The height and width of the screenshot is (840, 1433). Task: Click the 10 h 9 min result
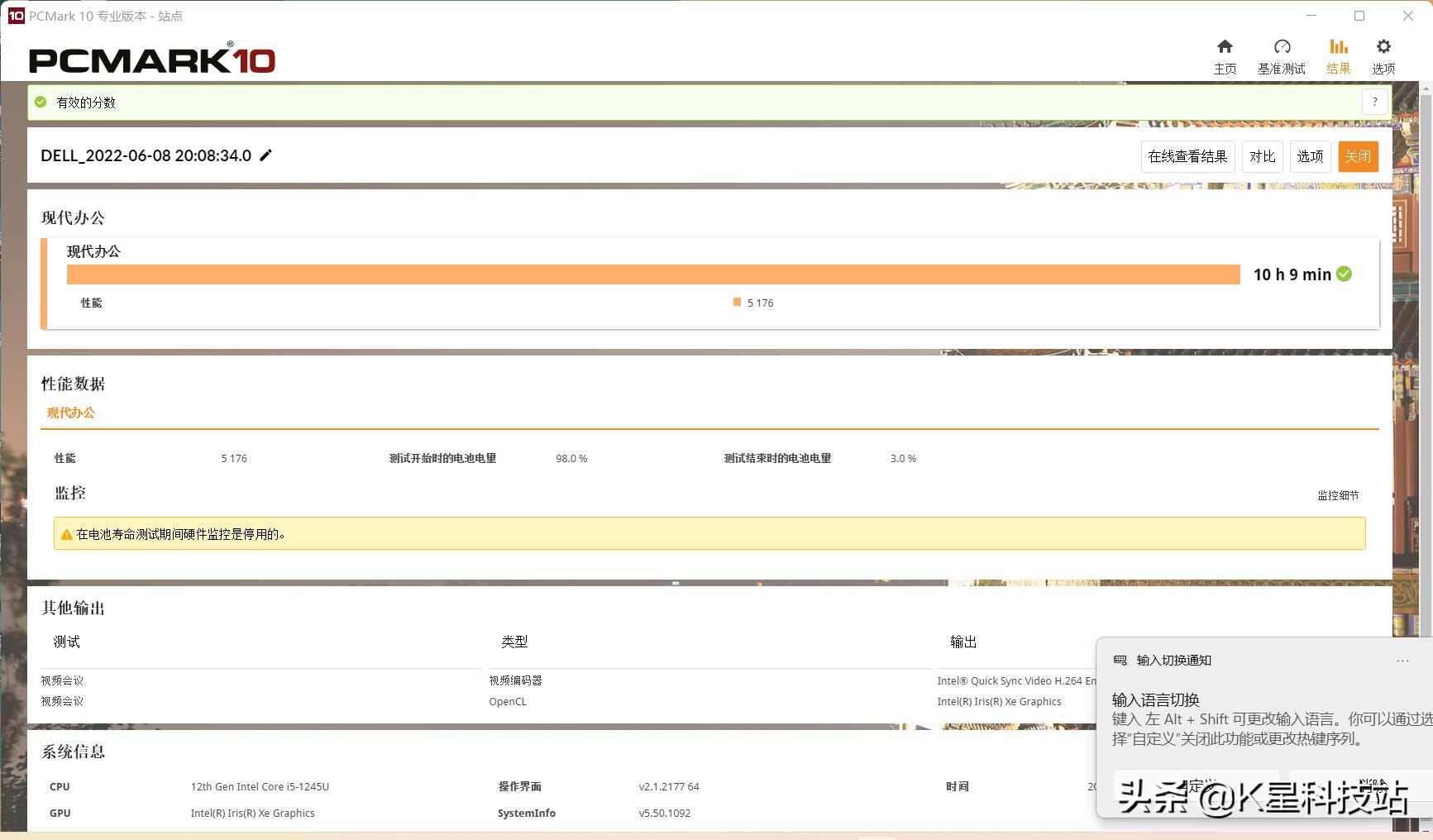[x=1292, y=274]
